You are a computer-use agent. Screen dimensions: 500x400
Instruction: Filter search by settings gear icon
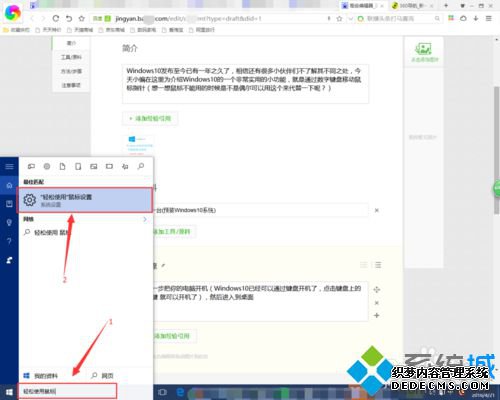pyautogui.click(x=47, y=166)
